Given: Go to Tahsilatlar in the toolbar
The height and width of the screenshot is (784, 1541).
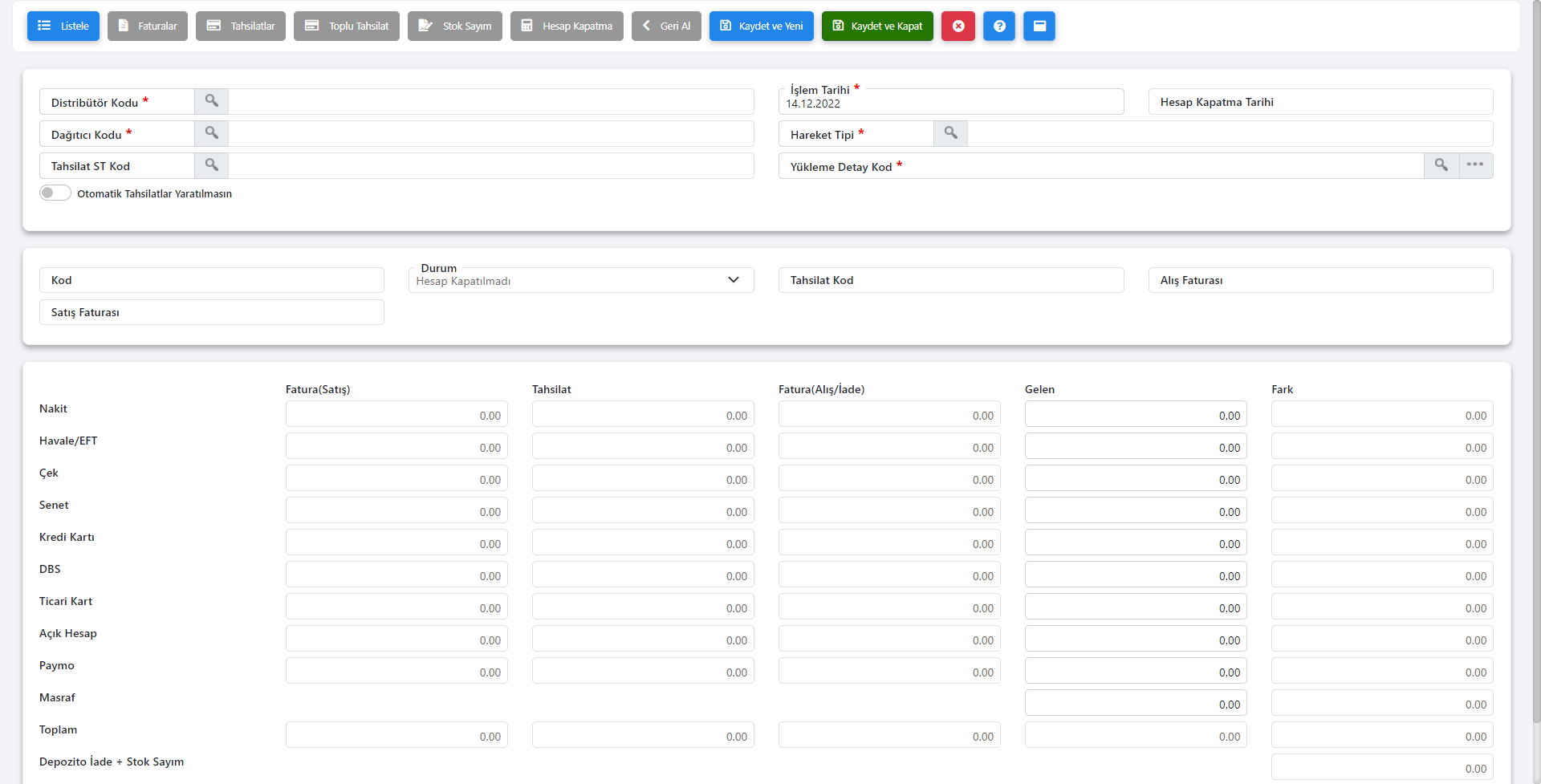Looking at the screenshot, I should (x=241, y=26).
